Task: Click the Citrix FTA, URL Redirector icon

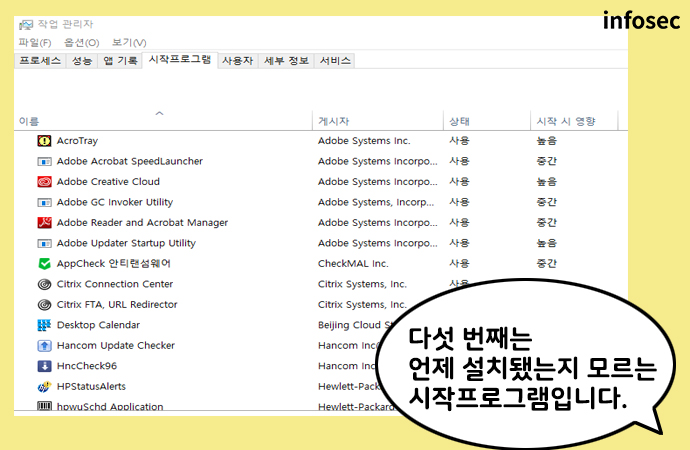Action: tap(44, 304)
